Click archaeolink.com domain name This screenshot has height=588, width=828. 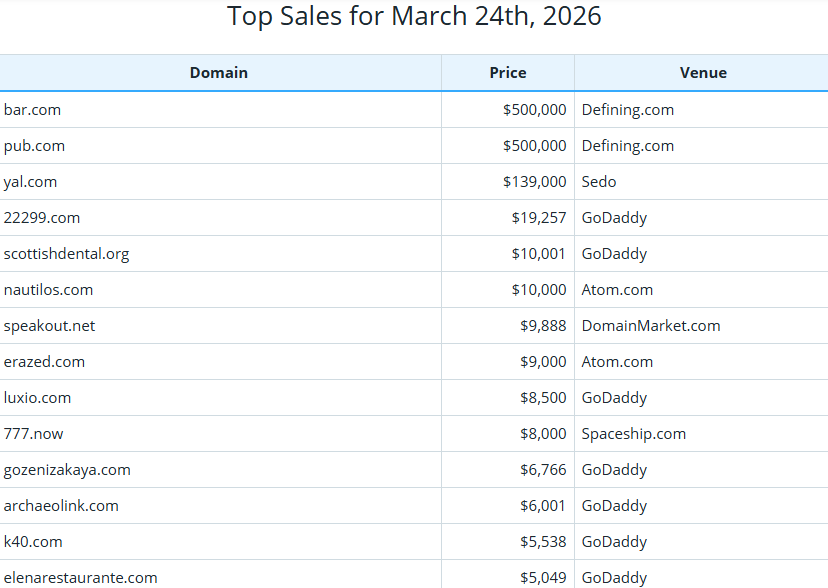click(x=61, y=505)
